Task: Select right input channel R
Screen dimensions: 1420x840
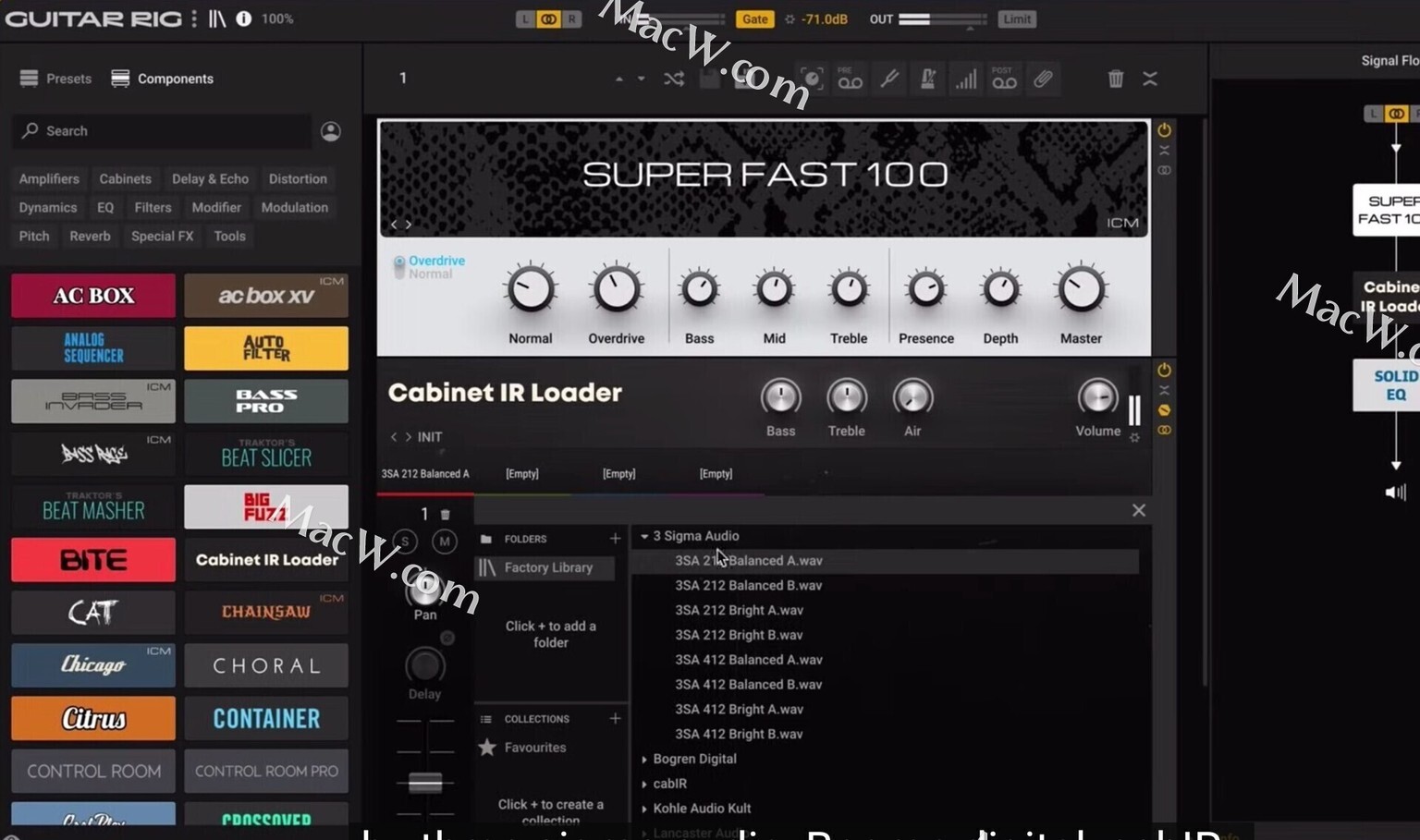Action: point(572,18)
